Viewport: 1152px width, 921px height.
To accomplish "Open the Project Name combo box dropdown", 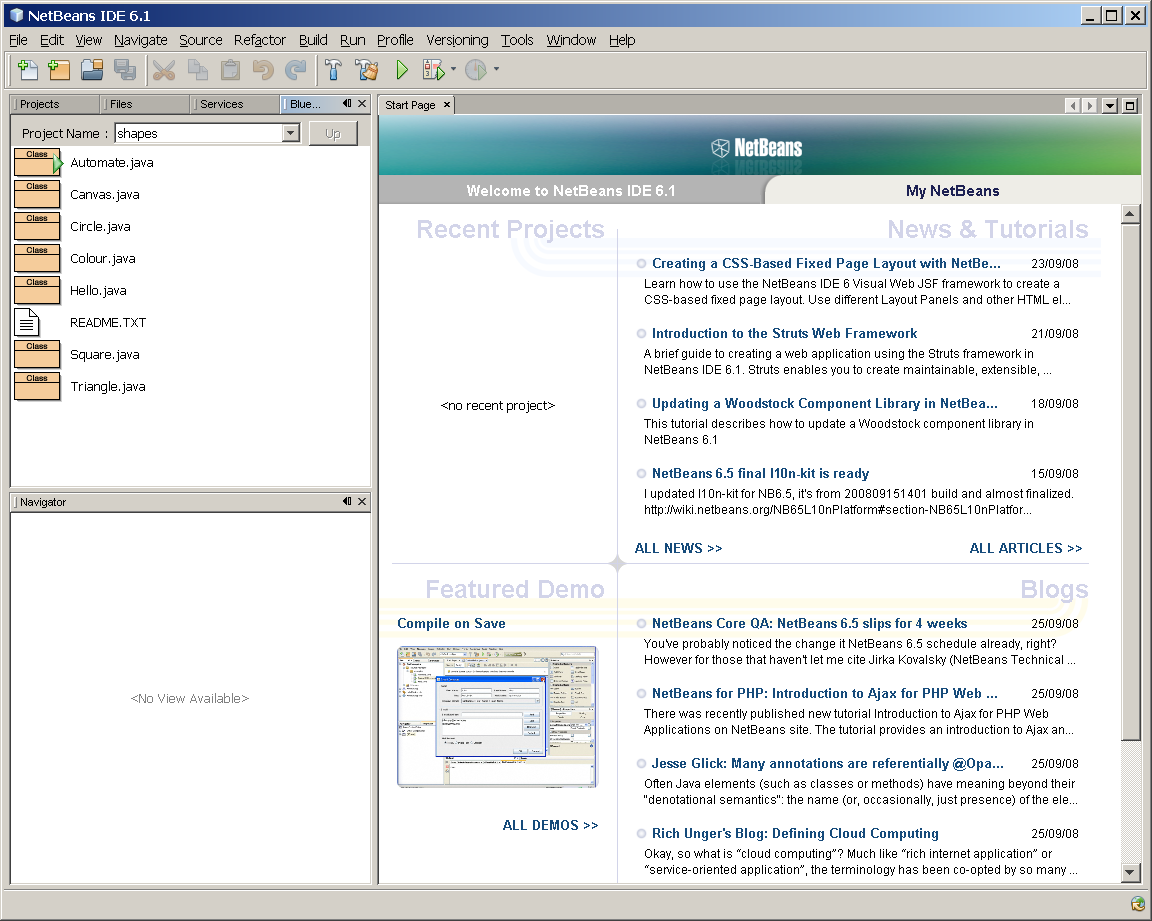I will click(291, 133).
